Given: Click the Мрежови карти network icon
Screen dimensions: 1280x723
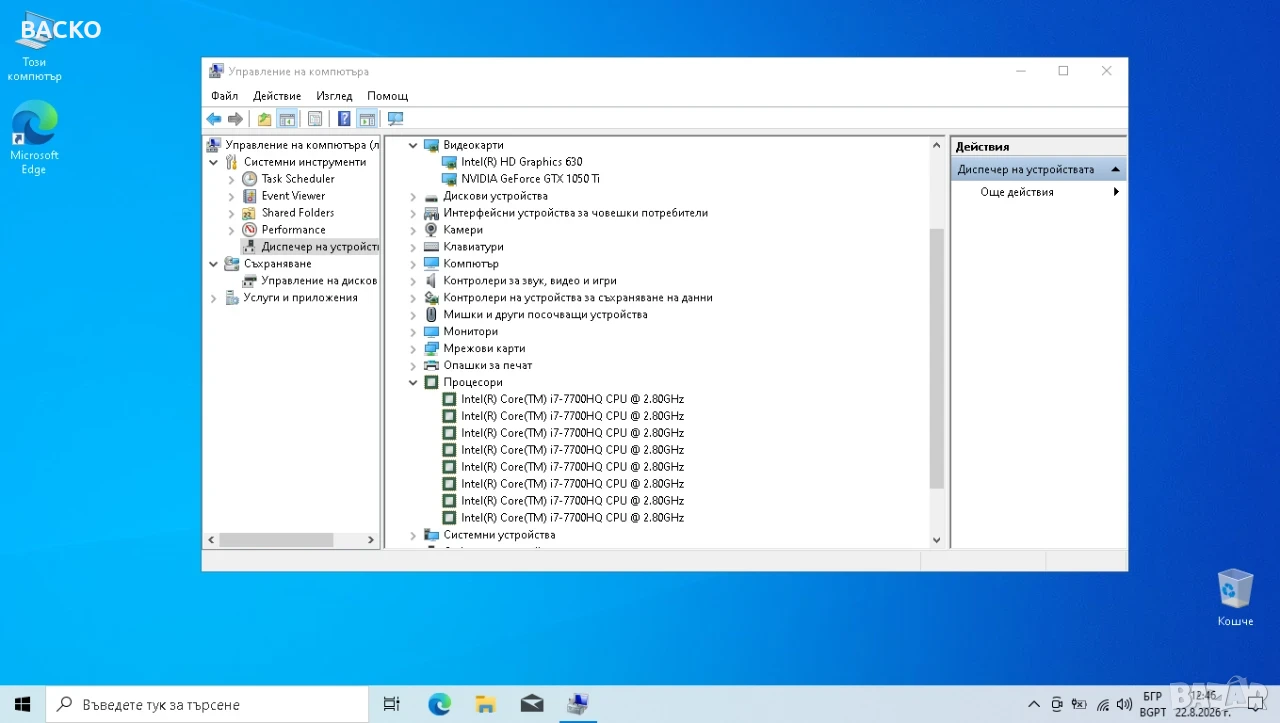Looking at the screenshot, I should click(x=431, y=349).
